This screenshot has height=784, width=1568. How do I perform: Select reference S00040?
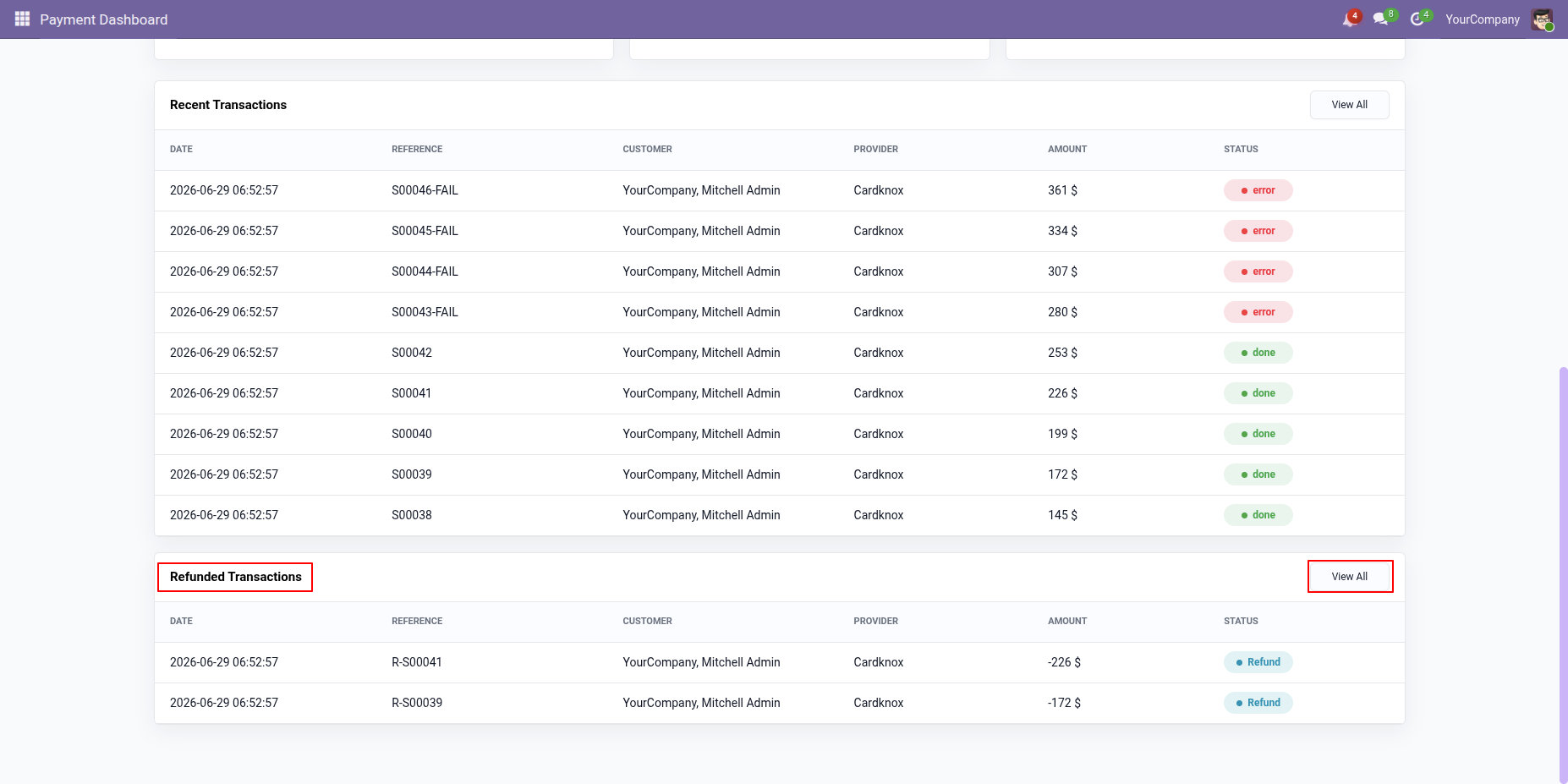pyautogui.click(x=412, y=434)
